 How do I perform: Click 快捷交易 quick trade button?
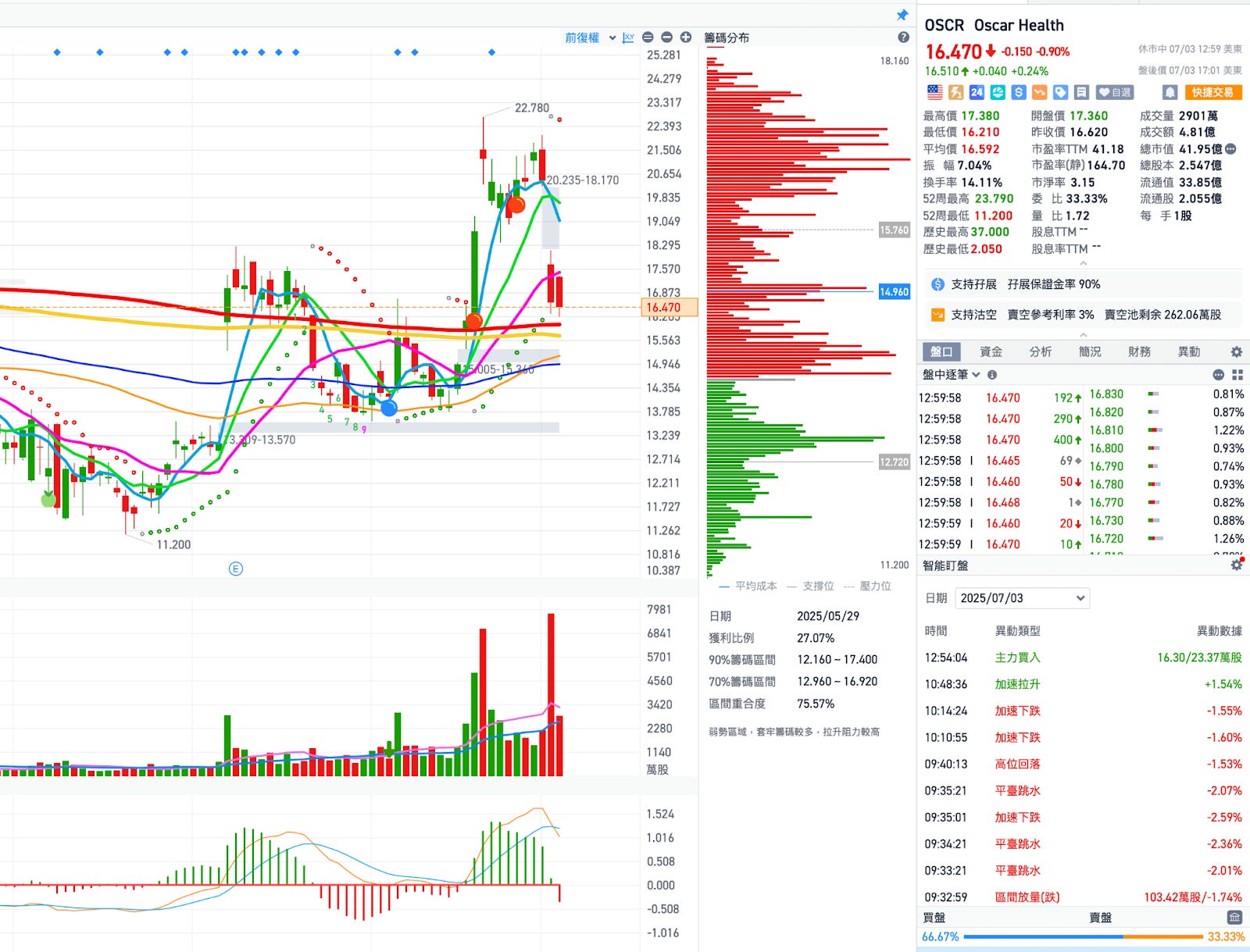(1212, 92)
